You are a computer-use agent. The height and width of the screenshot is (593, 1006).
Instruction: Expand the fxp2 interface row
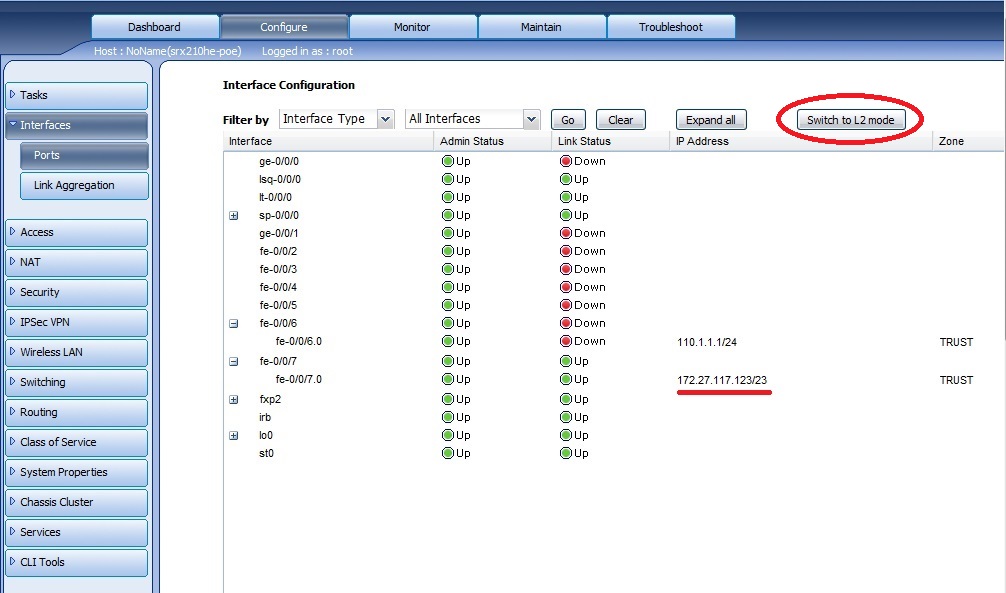pos(234,399)
